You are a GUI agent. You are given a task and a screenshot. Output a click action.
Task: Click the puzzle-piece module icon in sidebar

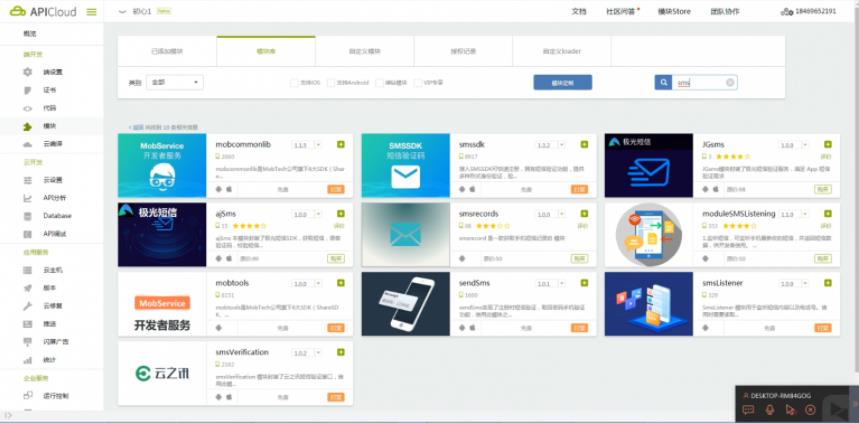(28, 127)
